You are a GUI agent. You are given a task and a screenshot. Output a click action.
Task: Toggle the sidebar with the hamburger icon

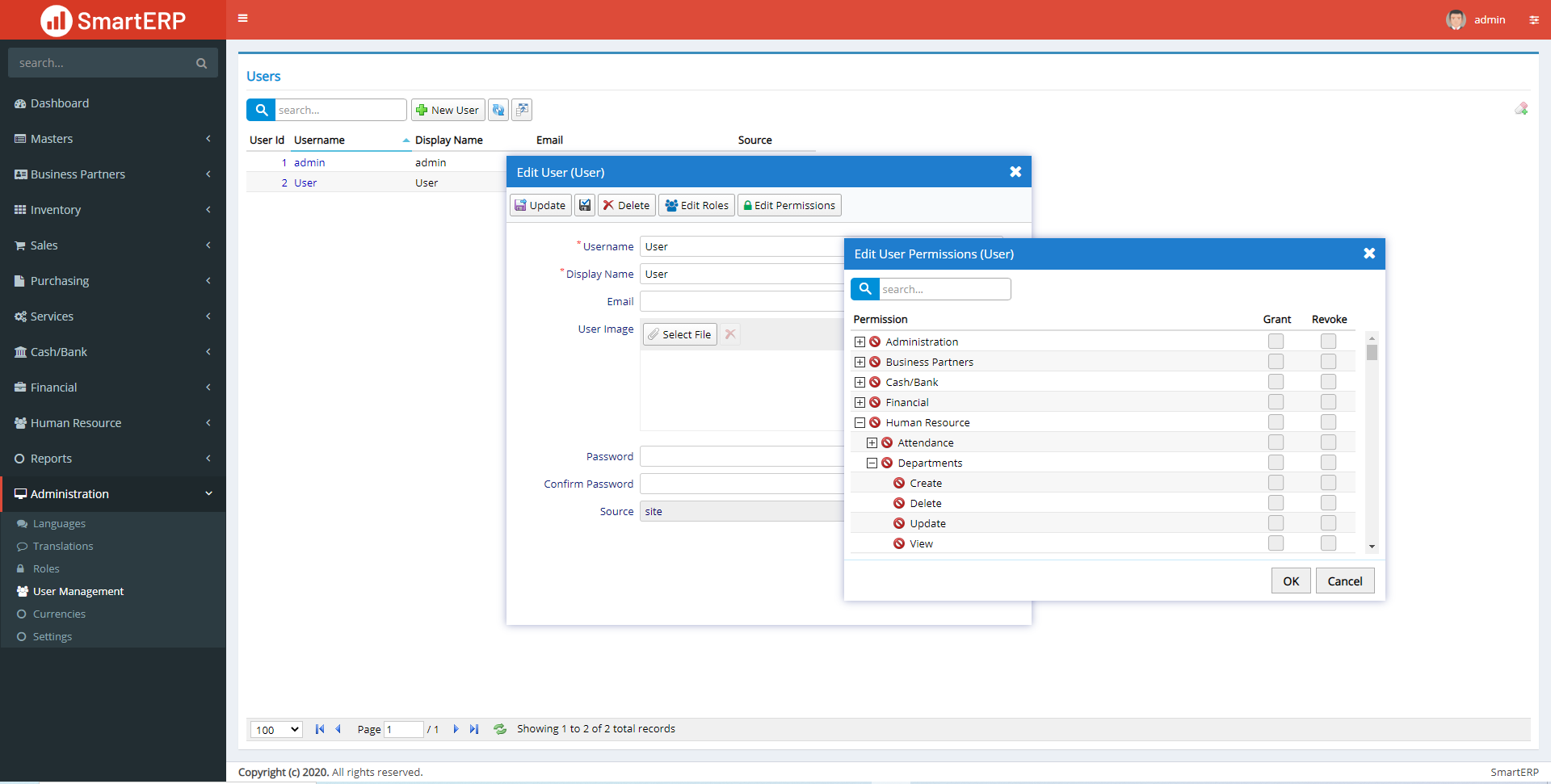click(242, 18)
